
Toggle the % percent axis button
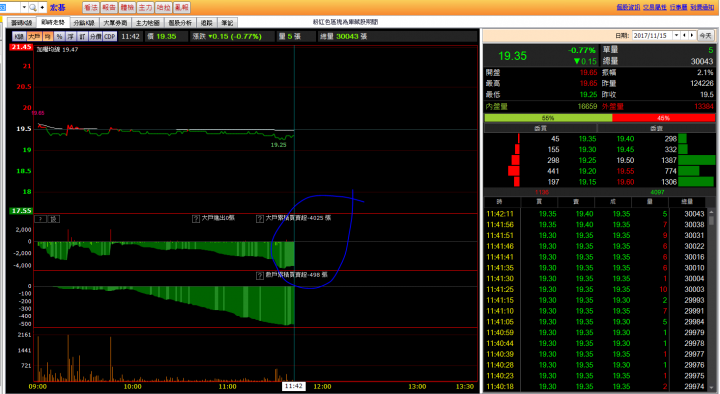pyautogui.click(x=59, y=36)
